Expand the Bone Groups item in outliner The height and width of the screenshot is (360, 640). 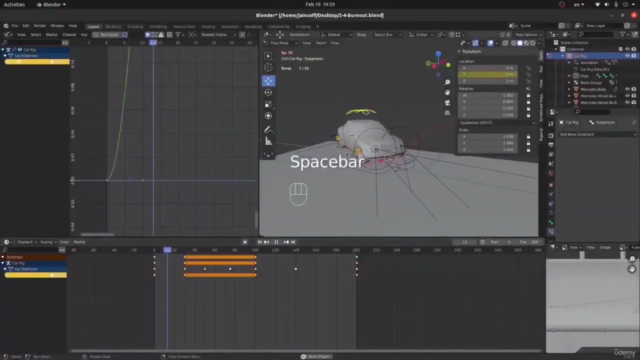coord(569,82)
